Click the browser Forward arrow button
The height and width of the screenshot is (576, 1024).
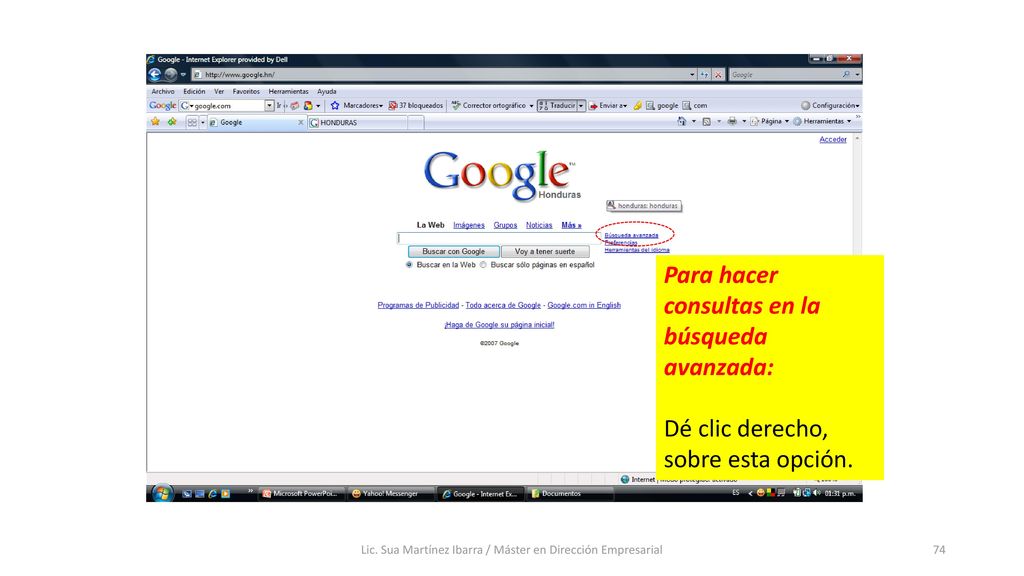(x=170, y=74)
